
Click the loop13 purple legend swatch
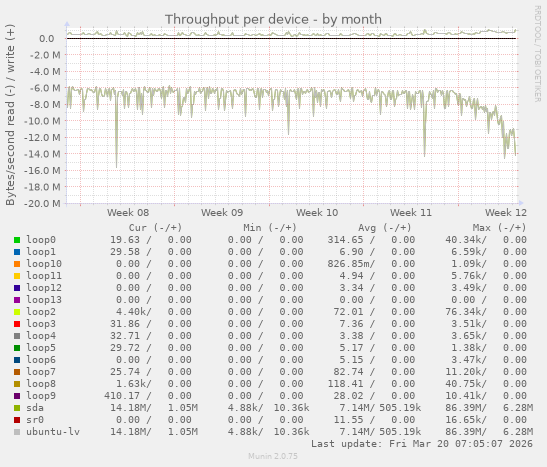coord(17,300)
